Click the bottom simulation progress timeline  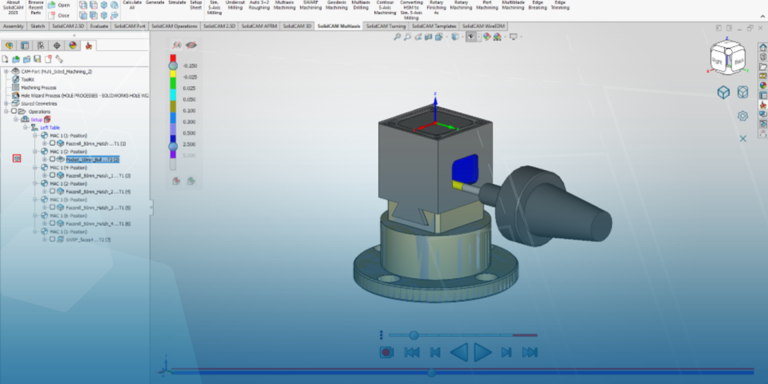[x=461, y=372]
